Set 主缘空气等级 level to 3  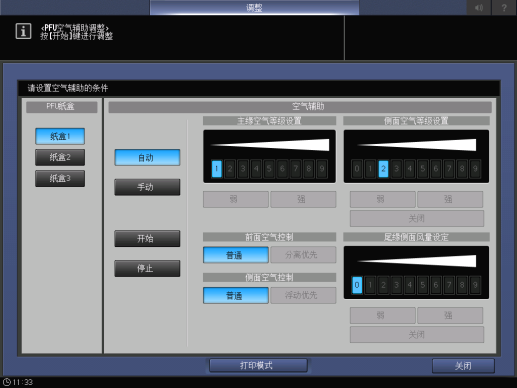pos(243,169)
